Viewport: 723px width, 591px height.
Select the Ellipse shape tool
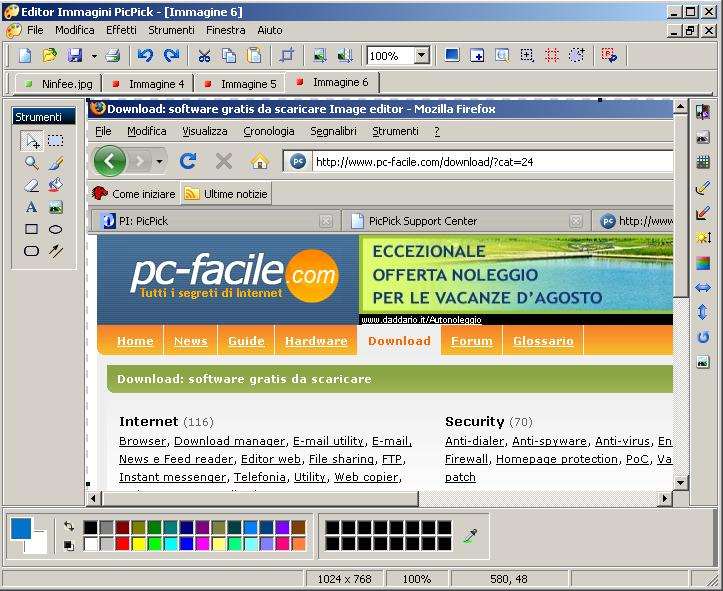pyautogui.click(x=55, y=229)
